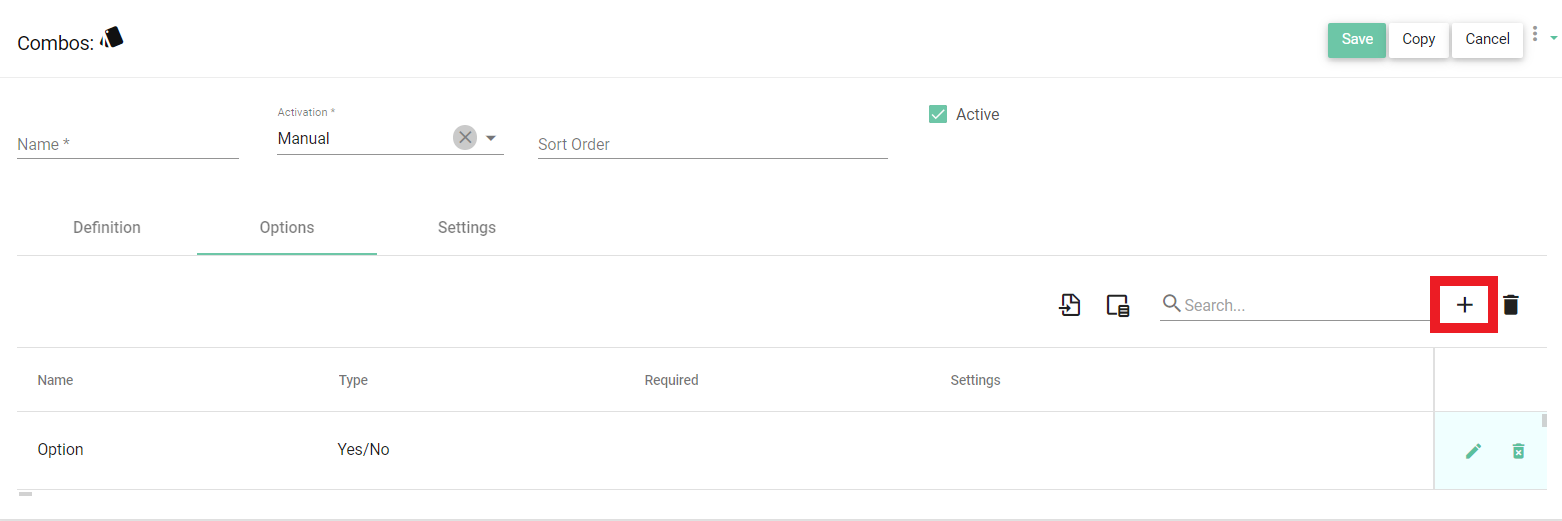Expand the Activation dropdown arrow
Image resolution: width=1562 pixels, height=521 pixels.
pos(491,138)
